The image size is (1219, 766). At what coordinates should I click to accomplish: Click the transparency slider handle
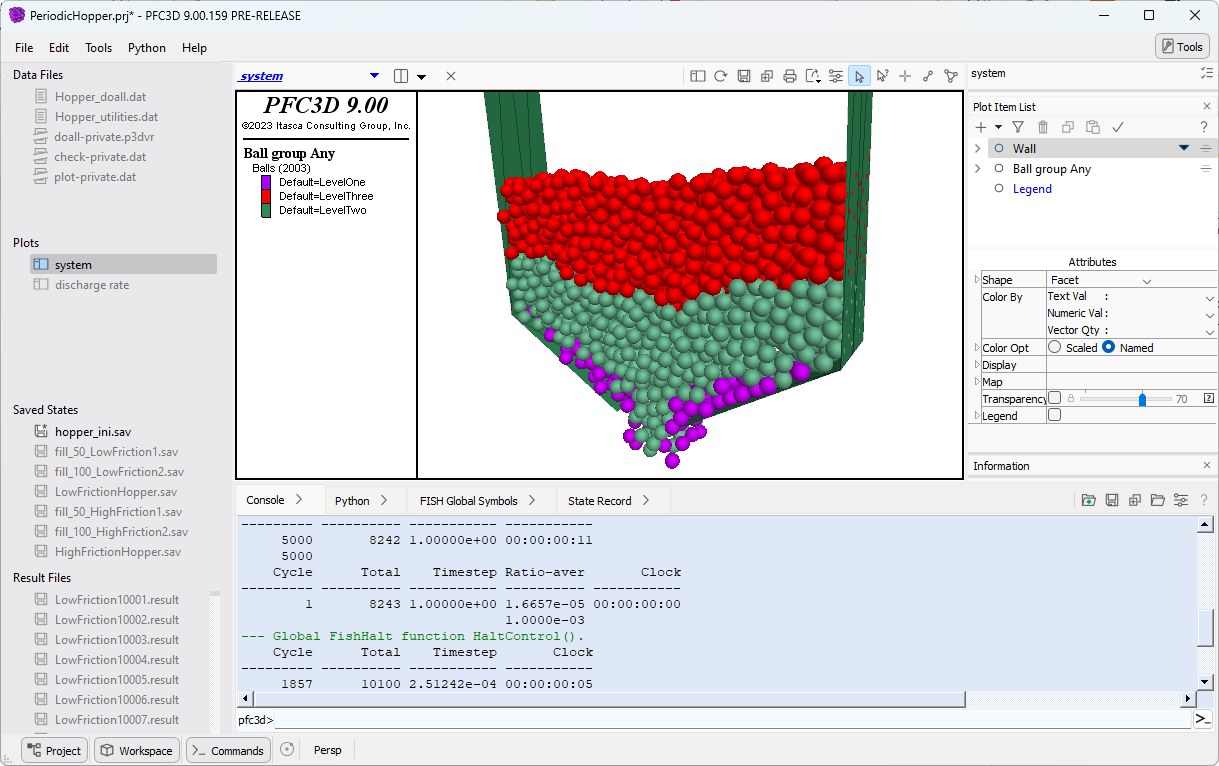pyautogui.click(x=1142, y=399)
